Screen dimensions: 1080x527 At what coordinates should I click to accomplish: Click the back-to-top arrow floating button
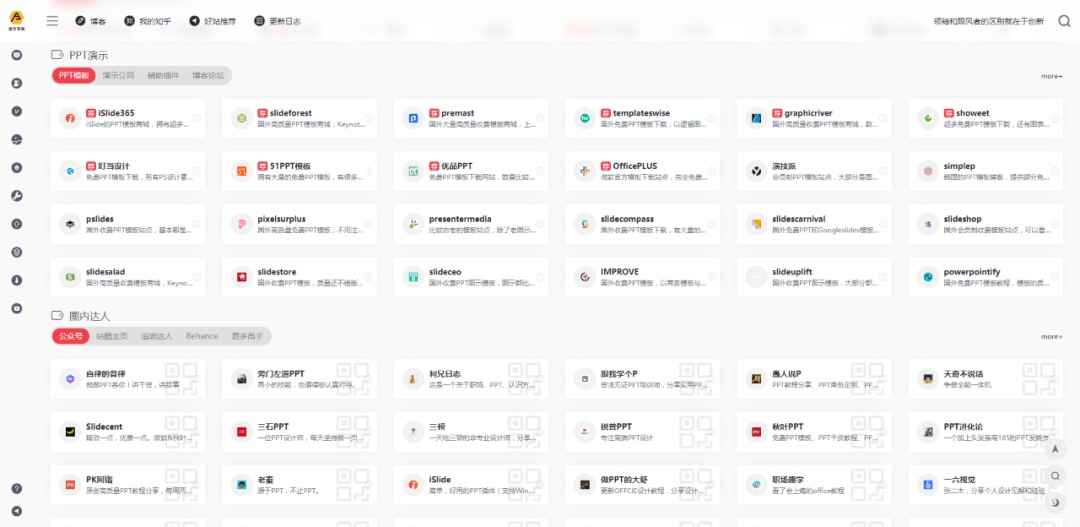point(1055,449)
